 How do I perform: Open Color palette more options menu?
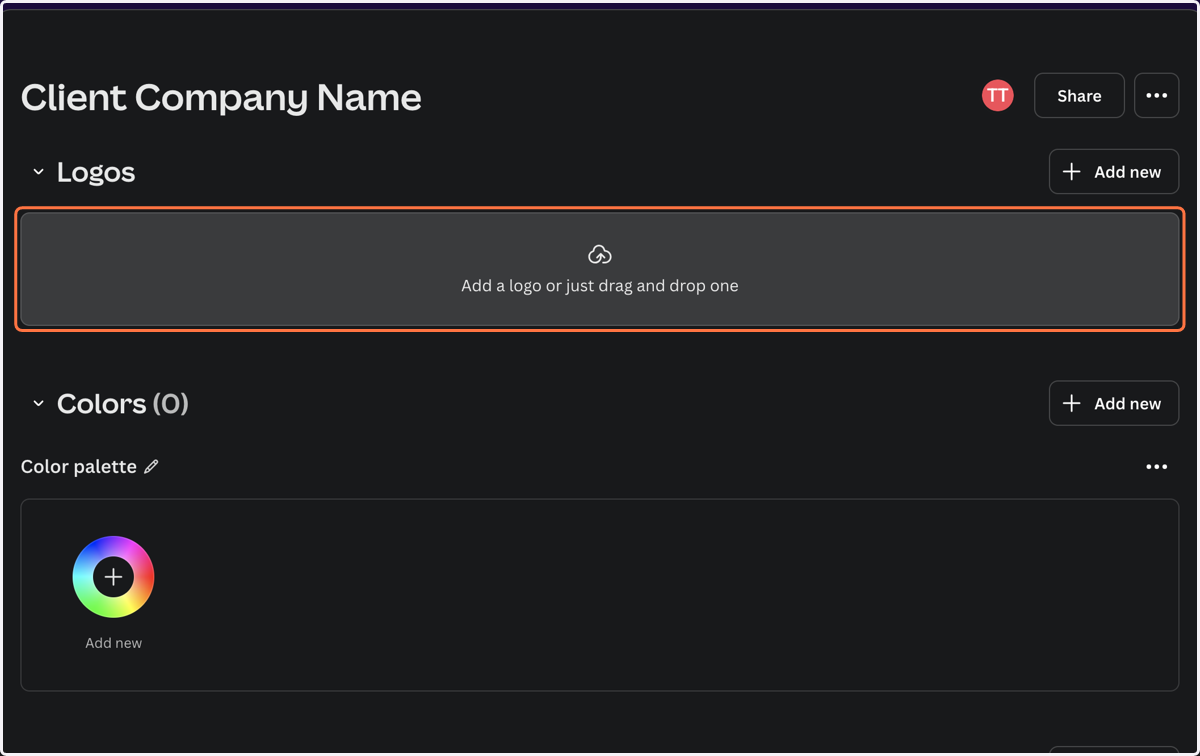click(x=1157, y=467)
